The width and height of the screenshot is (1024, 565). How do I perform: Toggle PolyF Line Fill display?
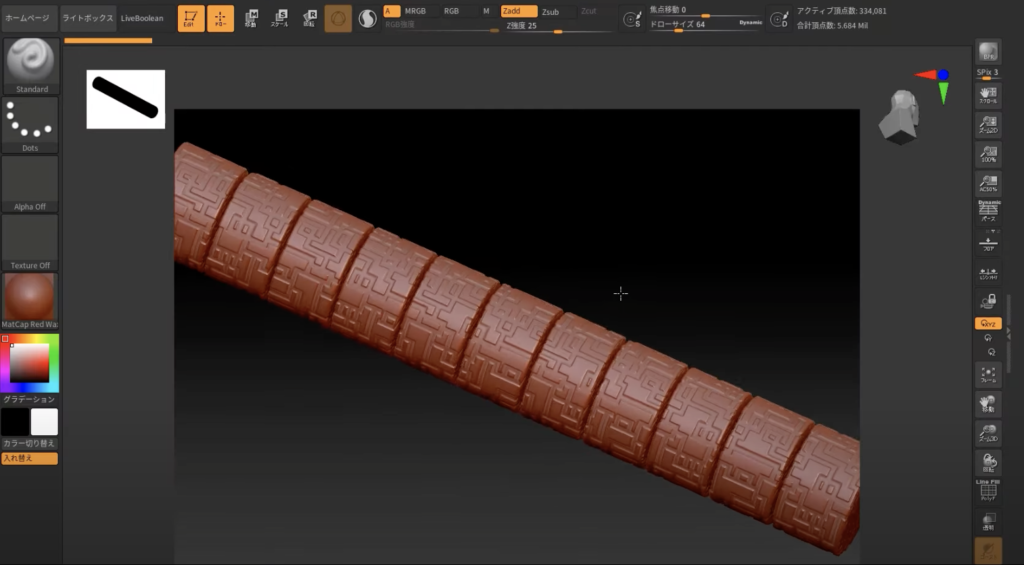pyautogui.click(x=988, y=492)
